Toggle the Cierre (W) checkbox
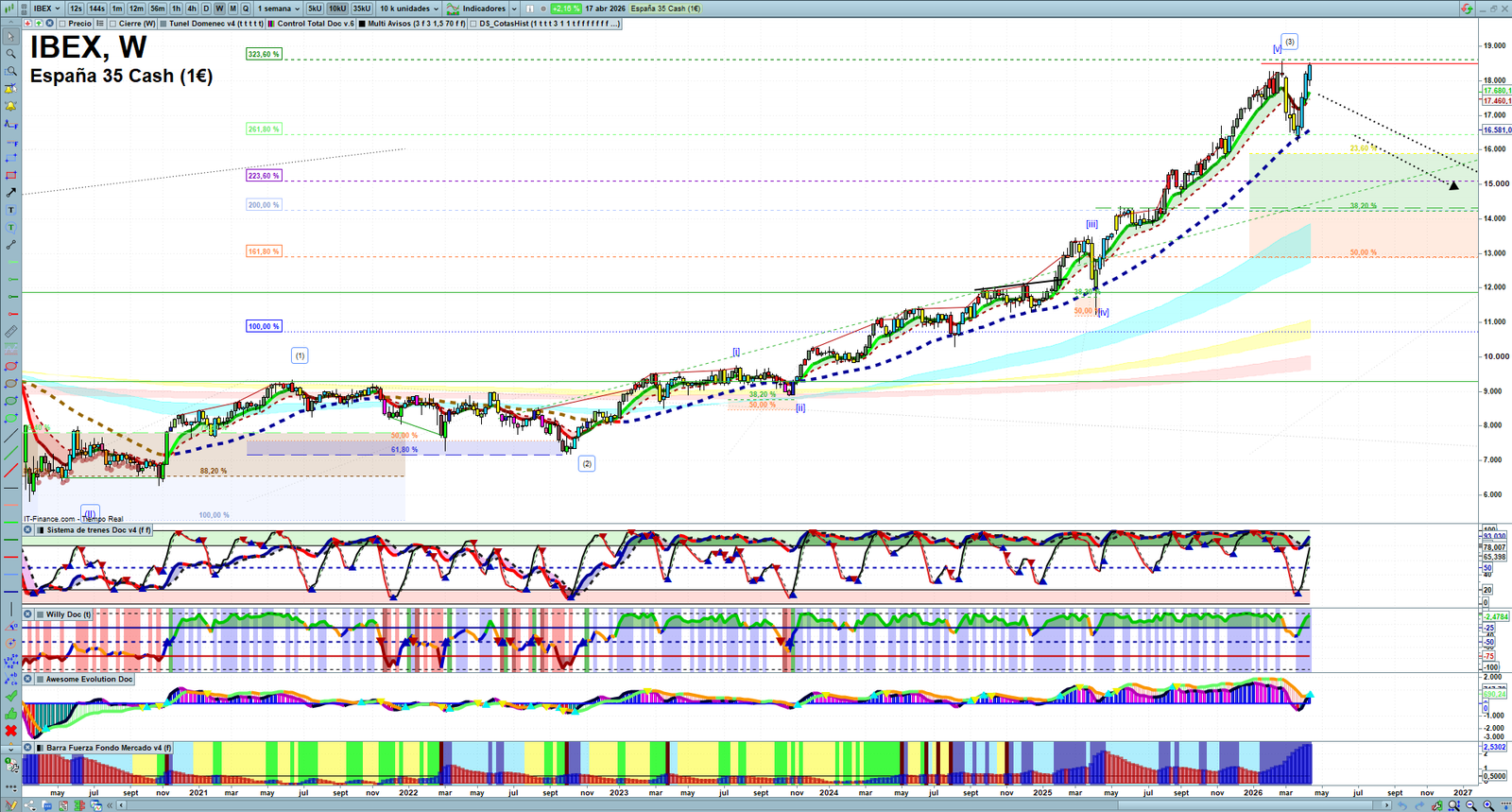The width and height of the screenshot is (1512, 812). tap(113, 24)
